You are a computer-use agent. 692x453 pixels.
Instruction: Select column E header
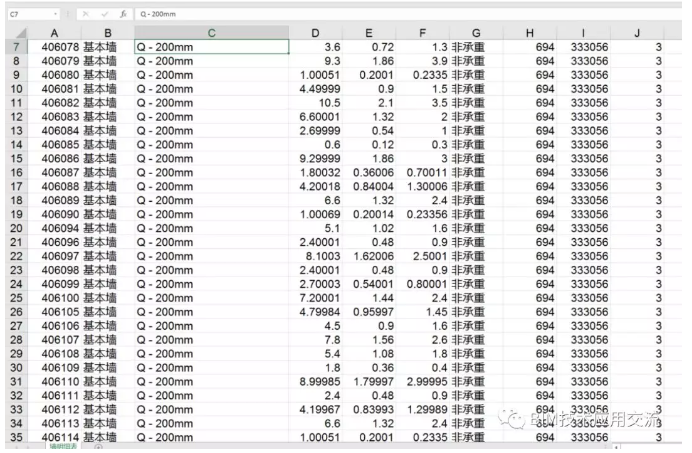point(369,33)
